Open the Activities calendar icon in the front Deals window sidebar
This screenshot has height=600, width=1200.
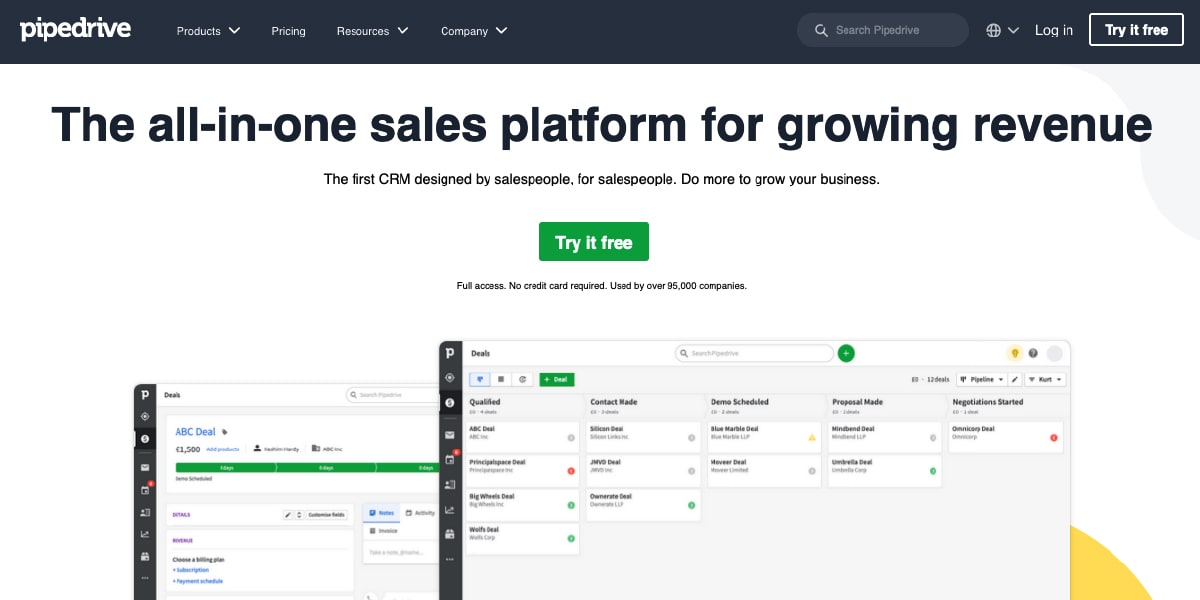pyautogui.click(x=450, y=460)
